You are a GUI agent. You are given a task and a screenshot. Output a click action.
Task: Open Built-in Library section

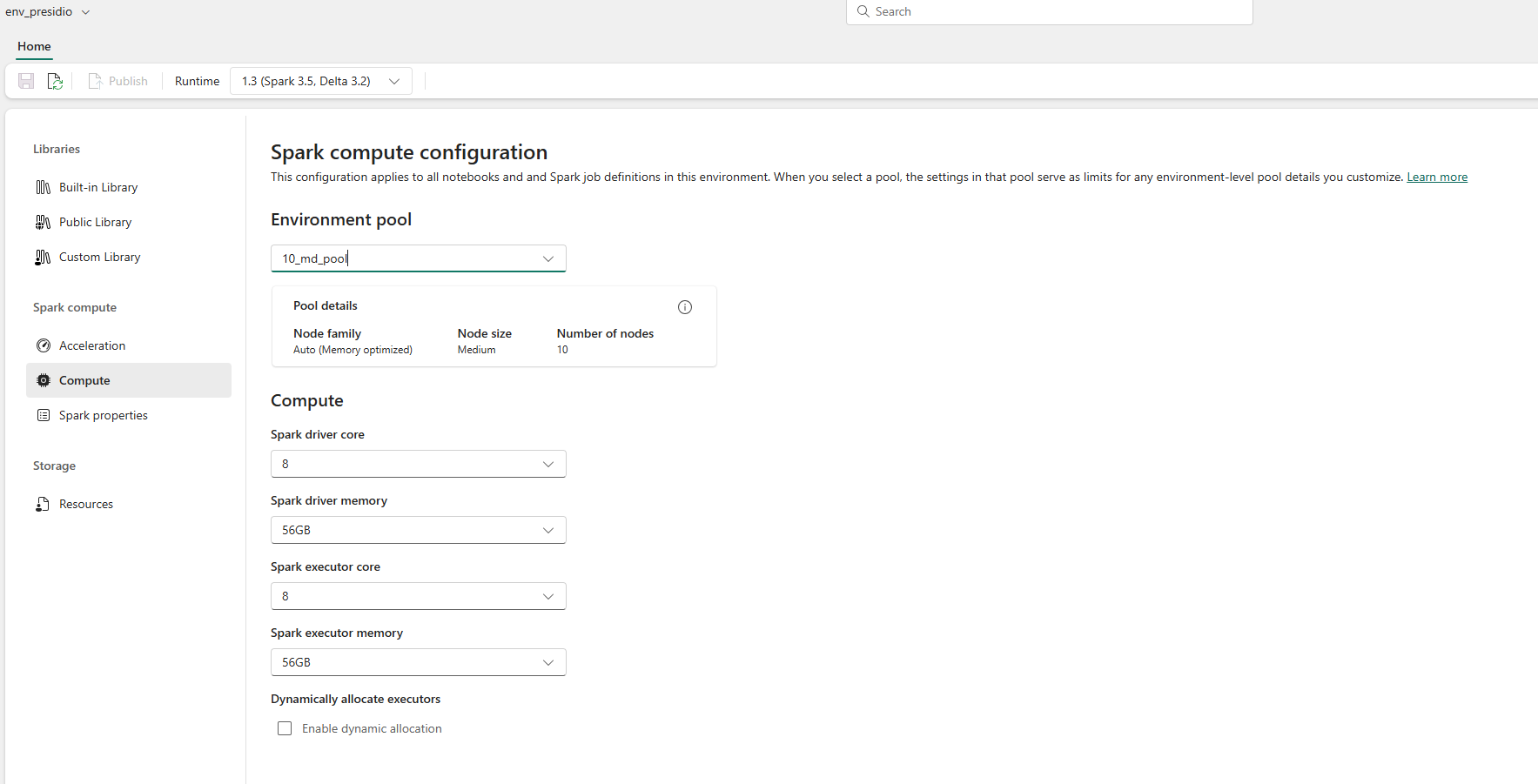point(129,187)
